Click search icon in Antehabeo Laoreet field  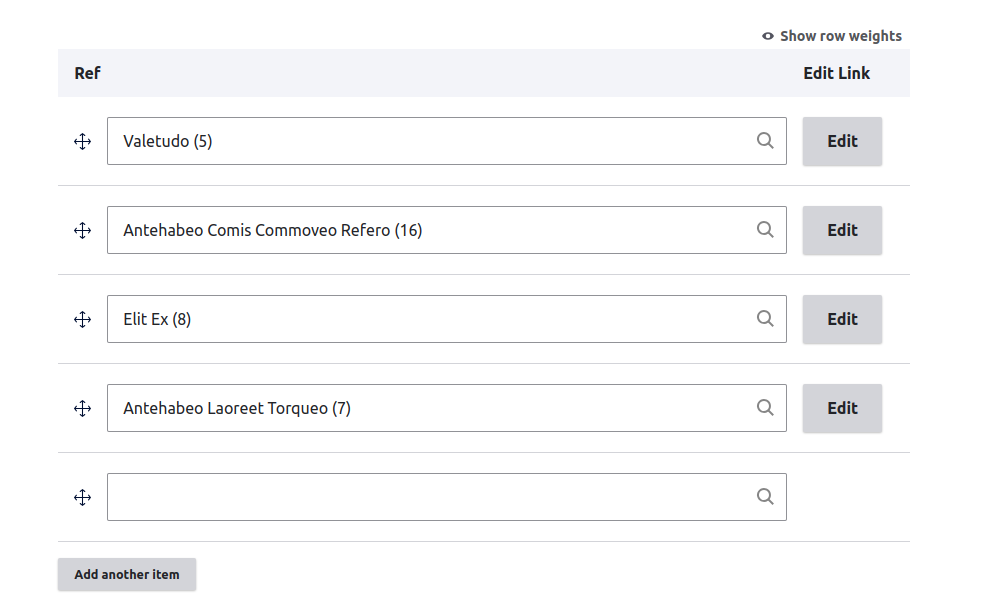[x=765, y=408]
